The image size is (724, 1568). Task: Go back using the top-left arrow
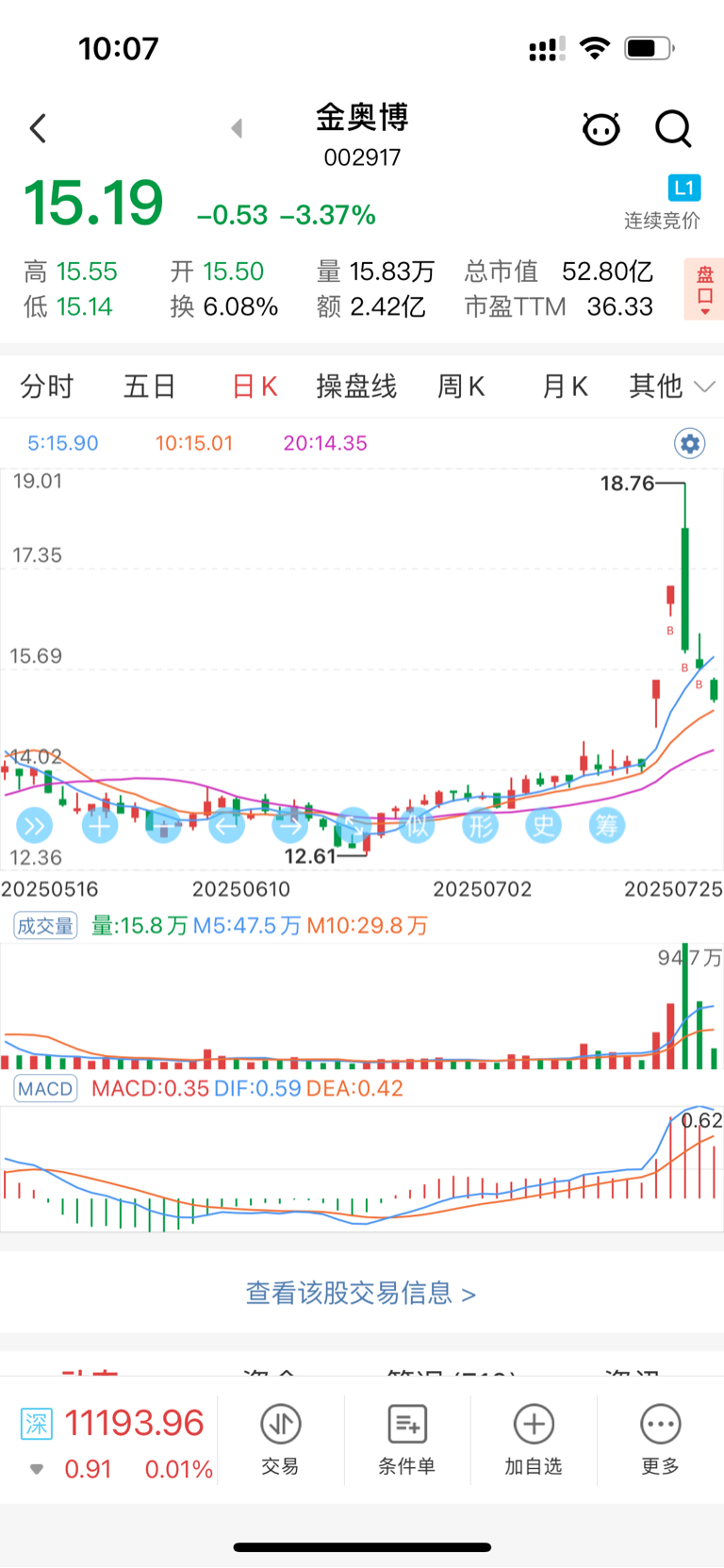pos(38,128)
